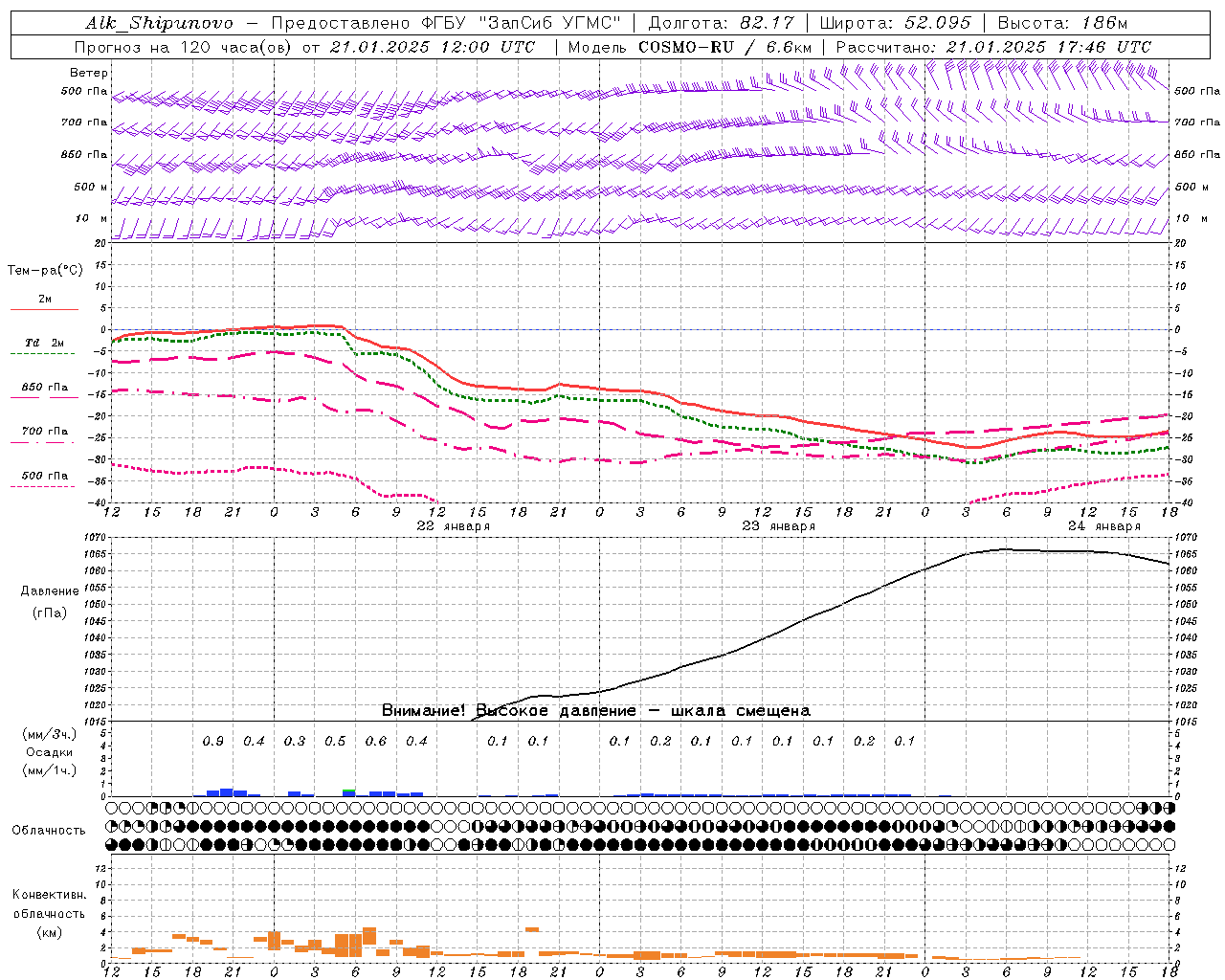Click the 'Долгота: 82.17' value
The image size is (1225, 980).
722,23
